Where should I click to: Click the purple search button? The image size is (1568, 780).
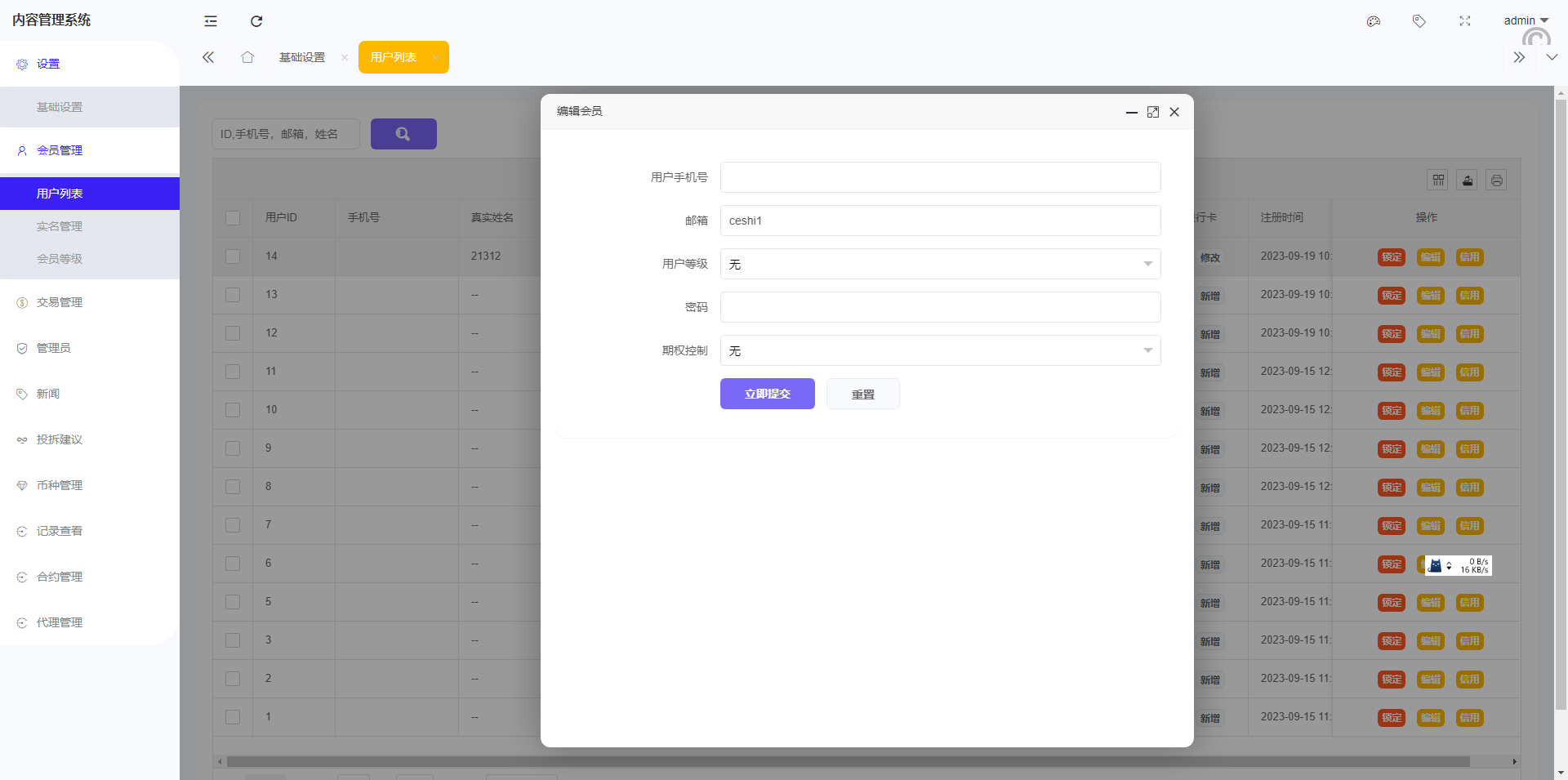[403, 134]
